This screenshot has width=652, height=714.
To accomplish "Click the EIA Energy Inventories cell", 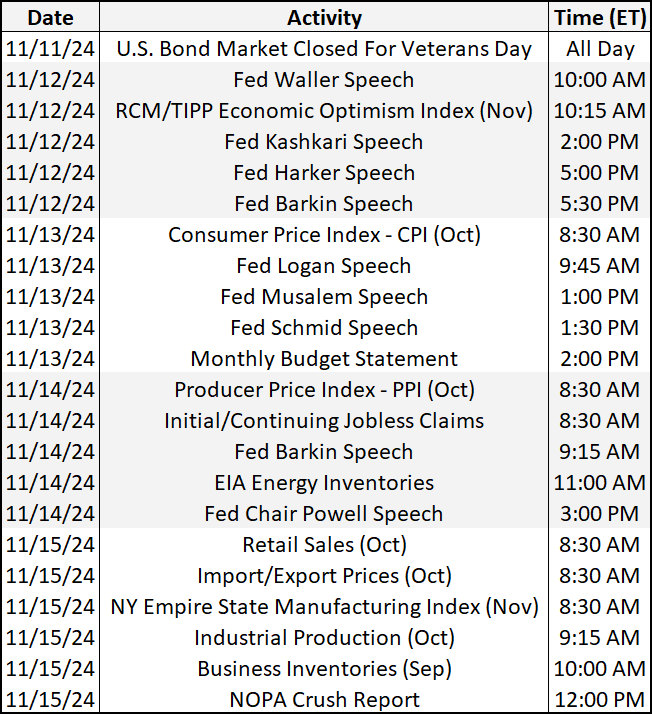I will 324,483.
